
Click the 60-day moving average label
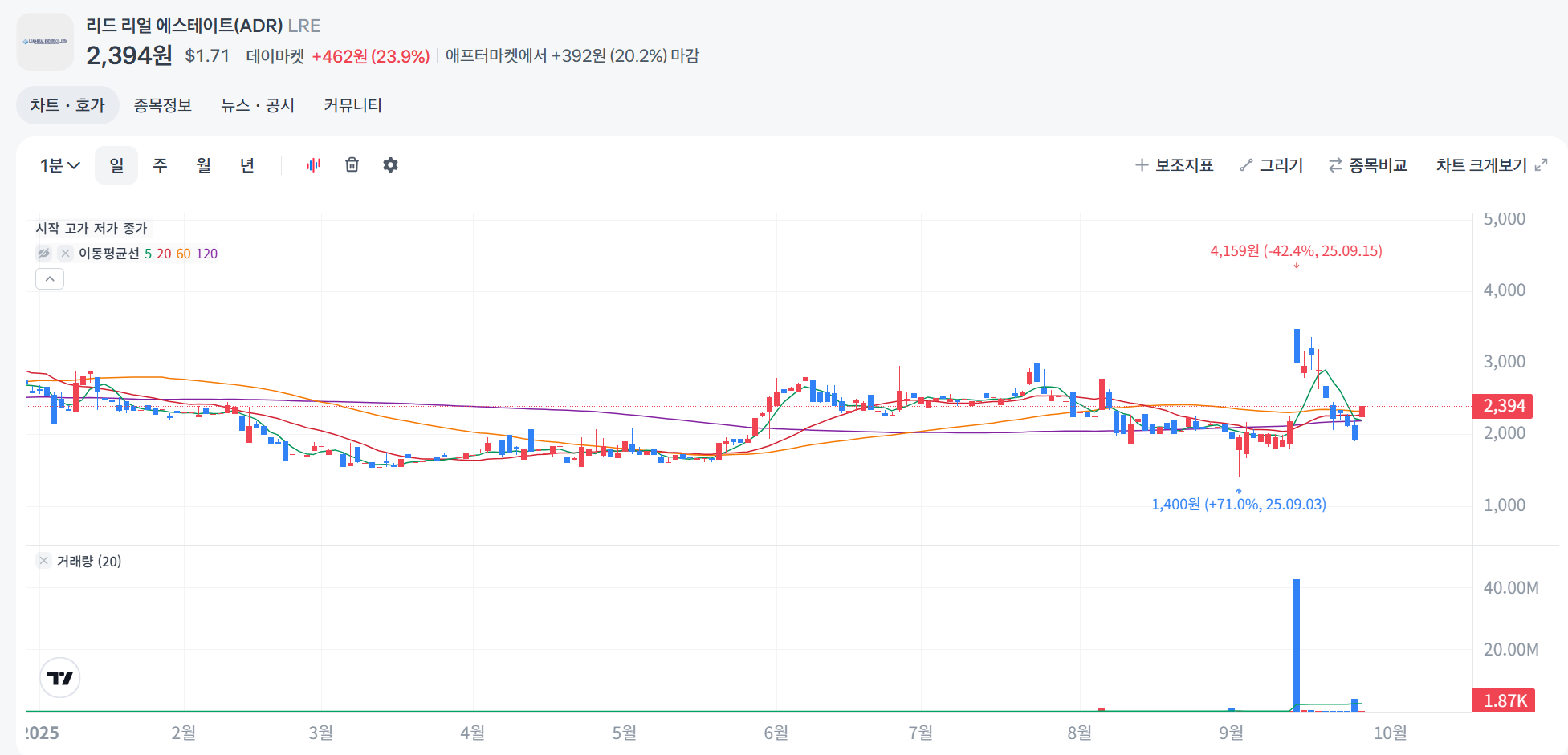coord(183,254)
